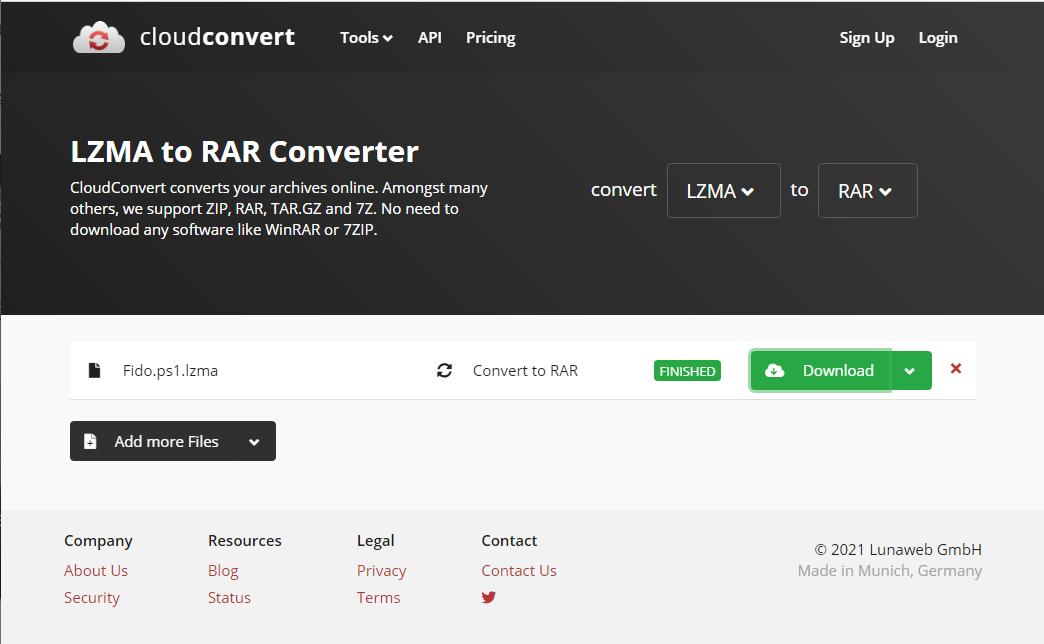
Task: Click the CloudConvert cloud logo icon
Action: pyautogui.click(x=99, y=38)
